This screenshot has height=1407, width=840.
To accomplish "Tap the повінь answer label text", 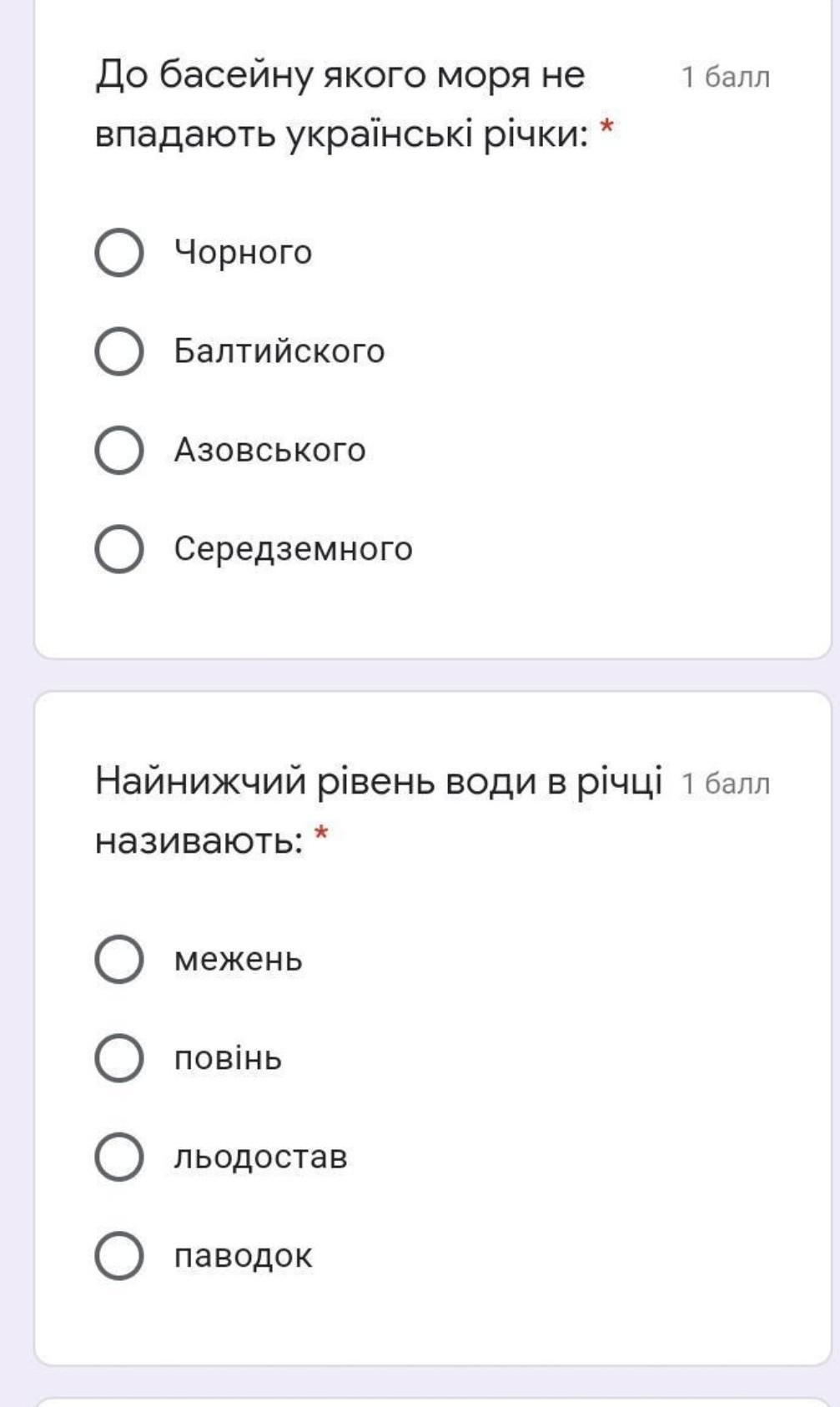I will [x=228, y=1058].
